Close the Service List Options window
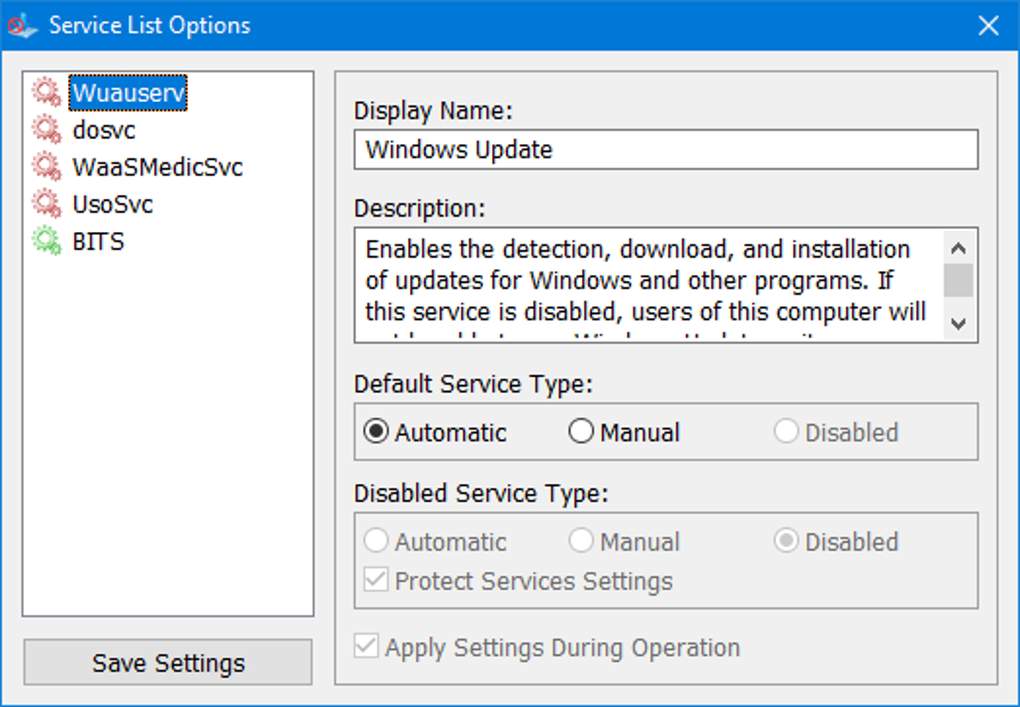1020x707 pixels. (988, 26)
